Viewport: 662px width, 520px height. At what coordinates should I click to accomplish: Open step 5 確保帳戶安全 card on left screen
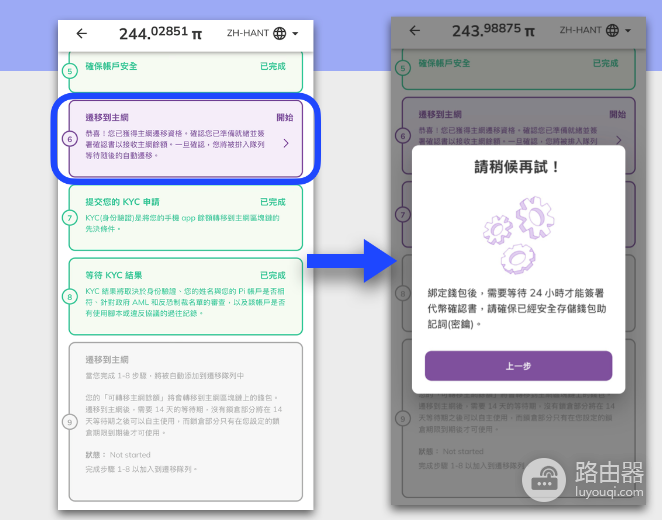186,72
